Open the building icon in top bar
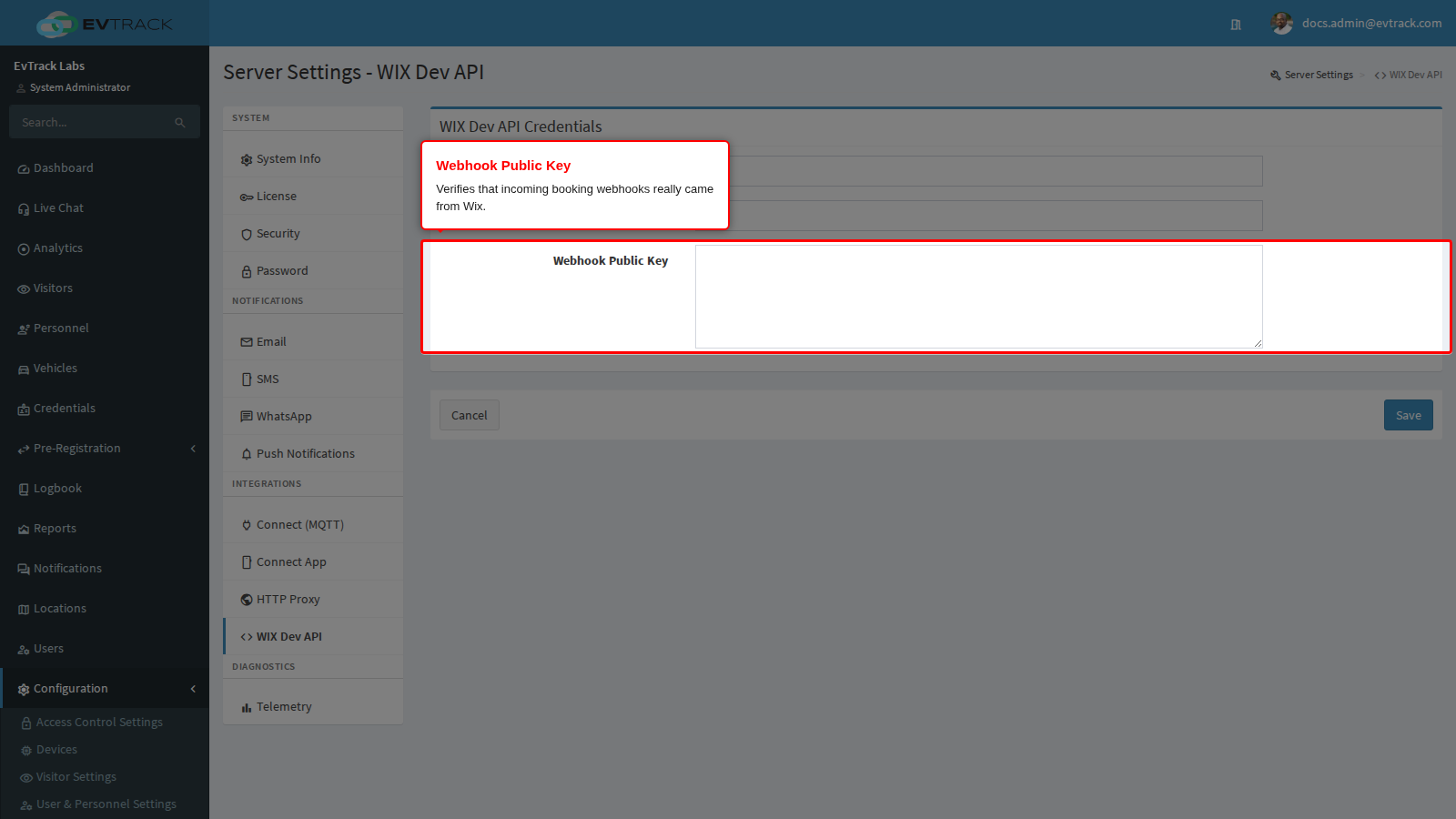This screenshot has width=1456, height=819. tap(1236, 25)
